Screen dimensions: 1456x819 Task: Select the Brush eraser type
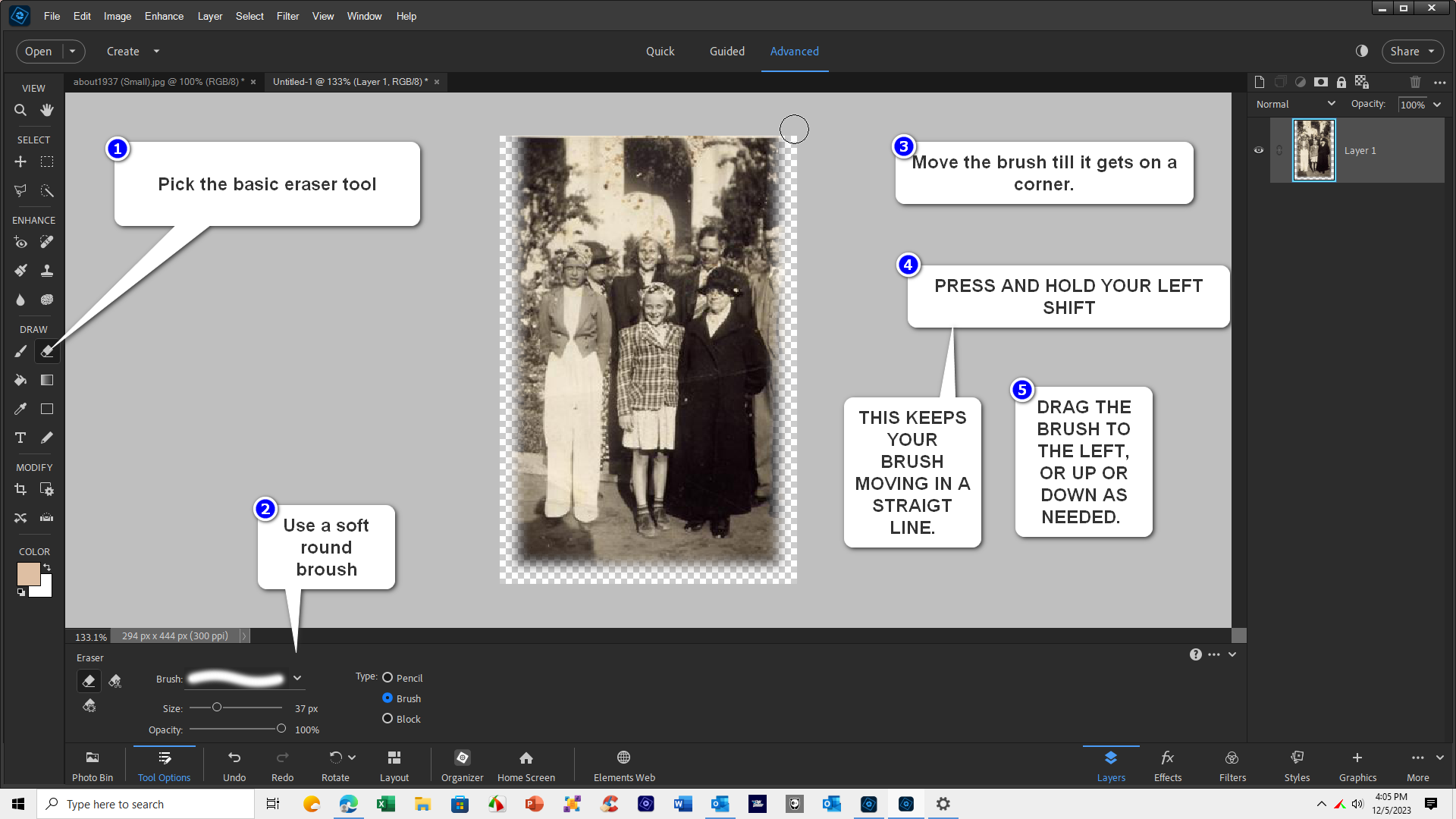pos(388,698)
